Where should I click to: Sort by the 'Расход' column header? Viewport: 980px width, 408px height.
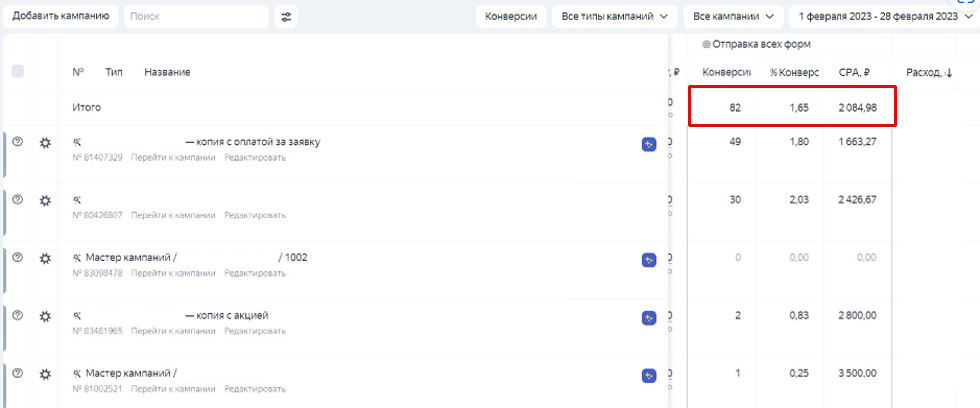[x=928, y=72]
